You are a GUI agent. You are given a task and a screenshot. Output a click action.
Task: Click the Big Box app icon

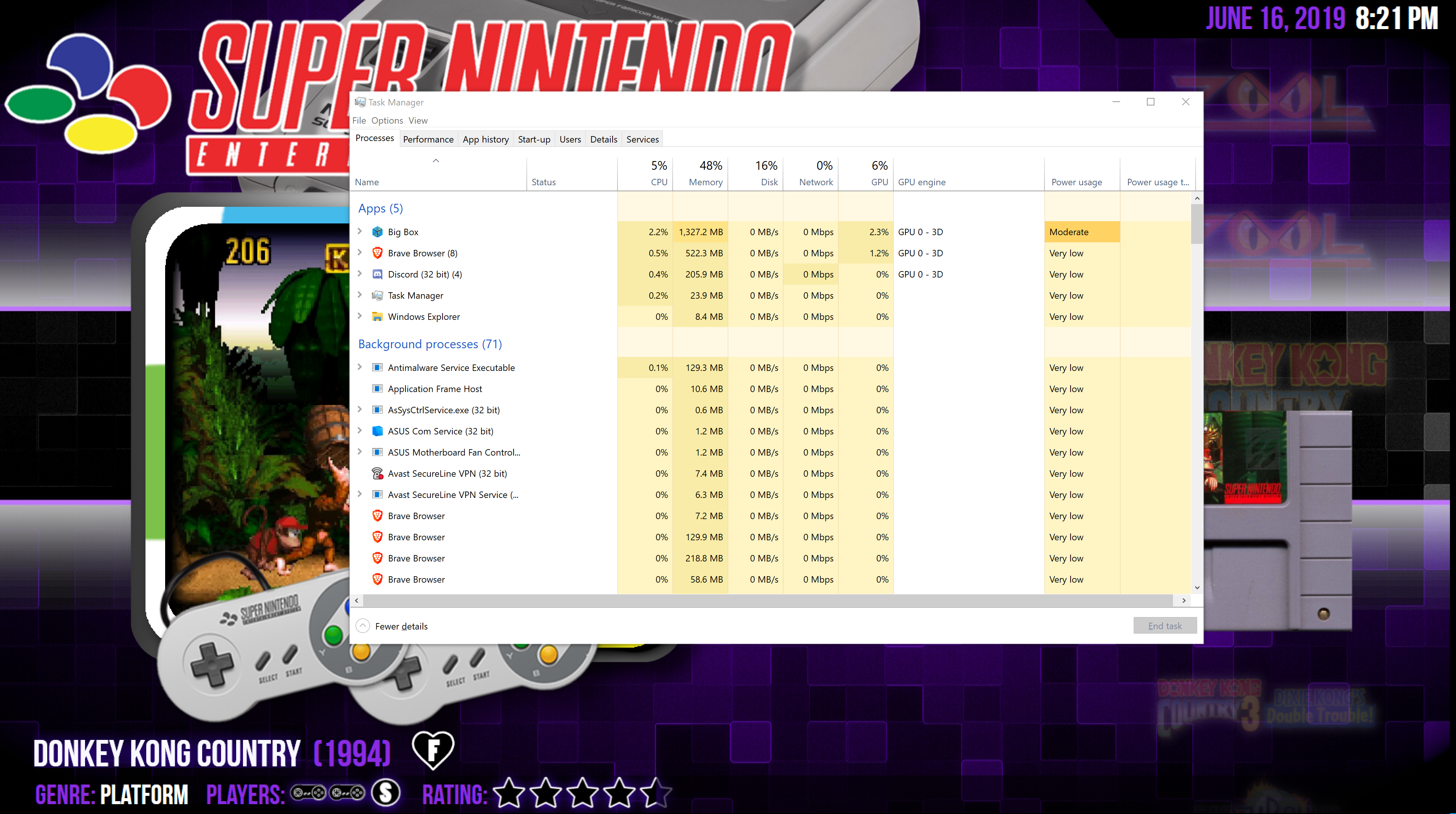point(377,232)
